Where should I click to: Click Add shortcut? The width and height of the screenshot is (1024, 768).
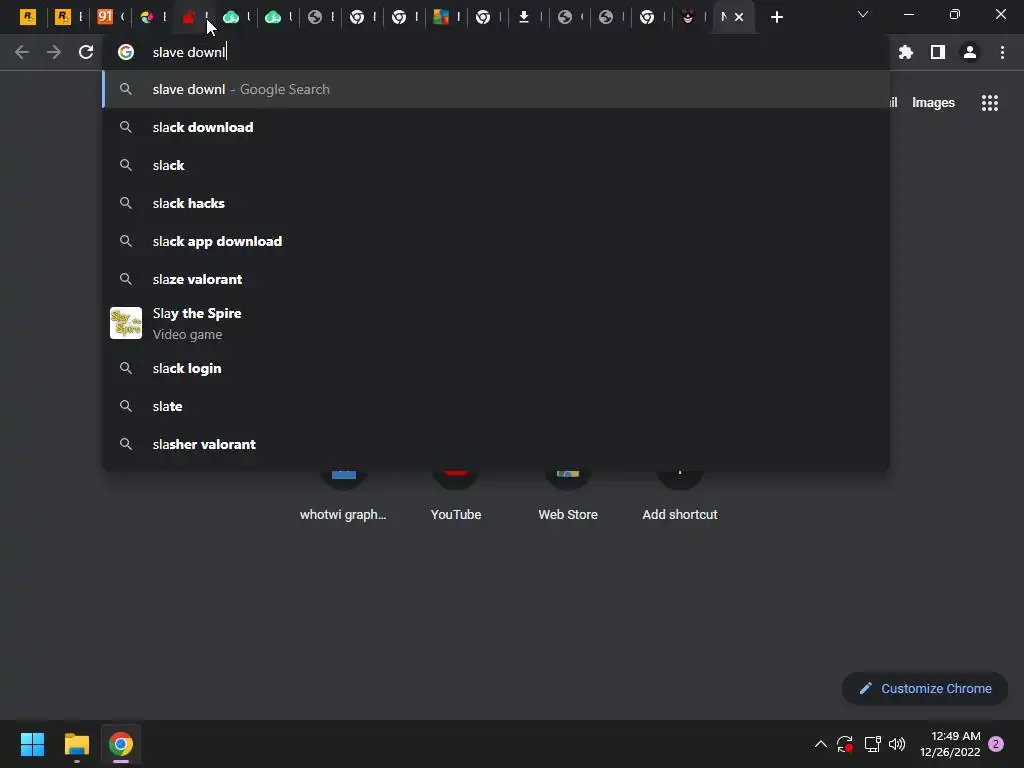point(680,496)
